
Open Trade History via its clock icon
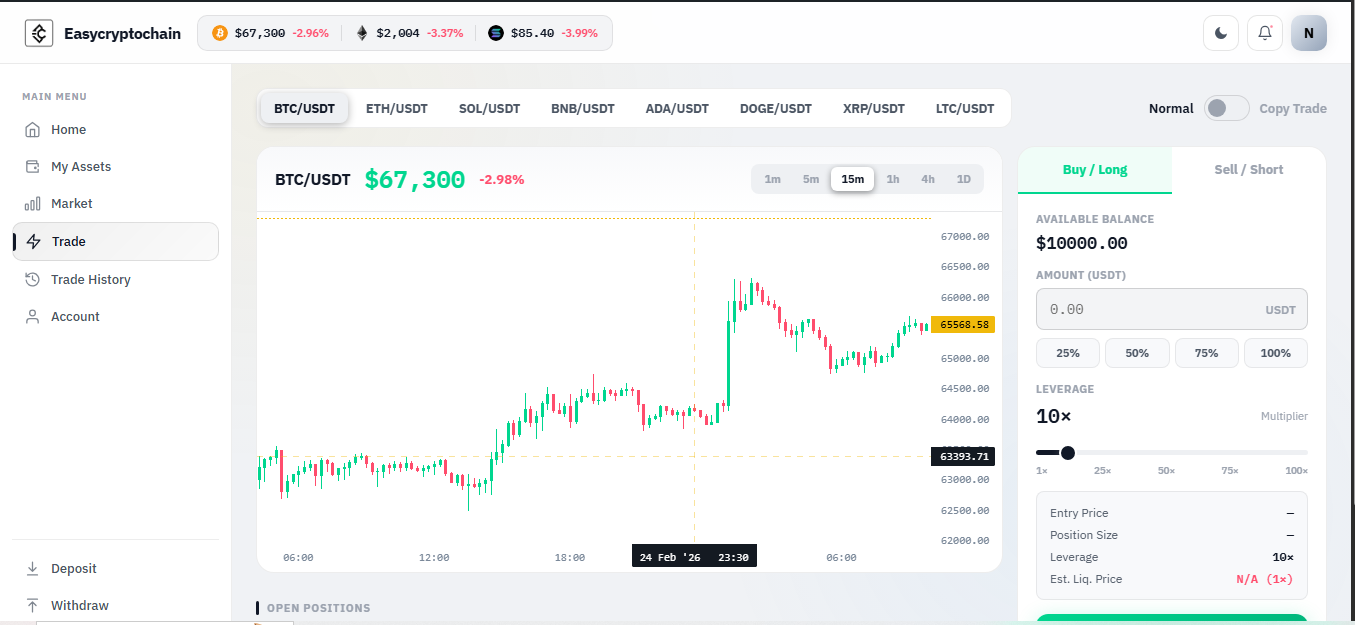tap(33, 279)
